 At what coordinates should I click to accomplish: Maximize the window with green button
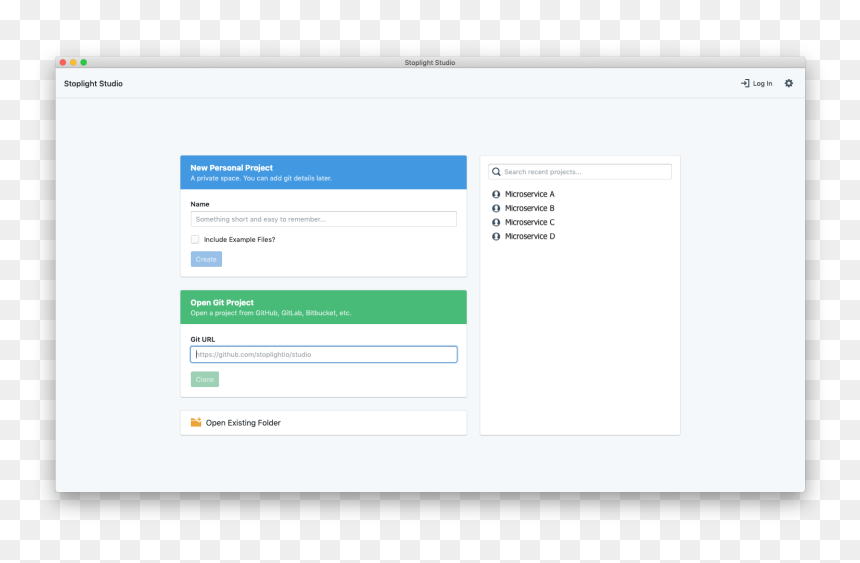coord(84,63)
